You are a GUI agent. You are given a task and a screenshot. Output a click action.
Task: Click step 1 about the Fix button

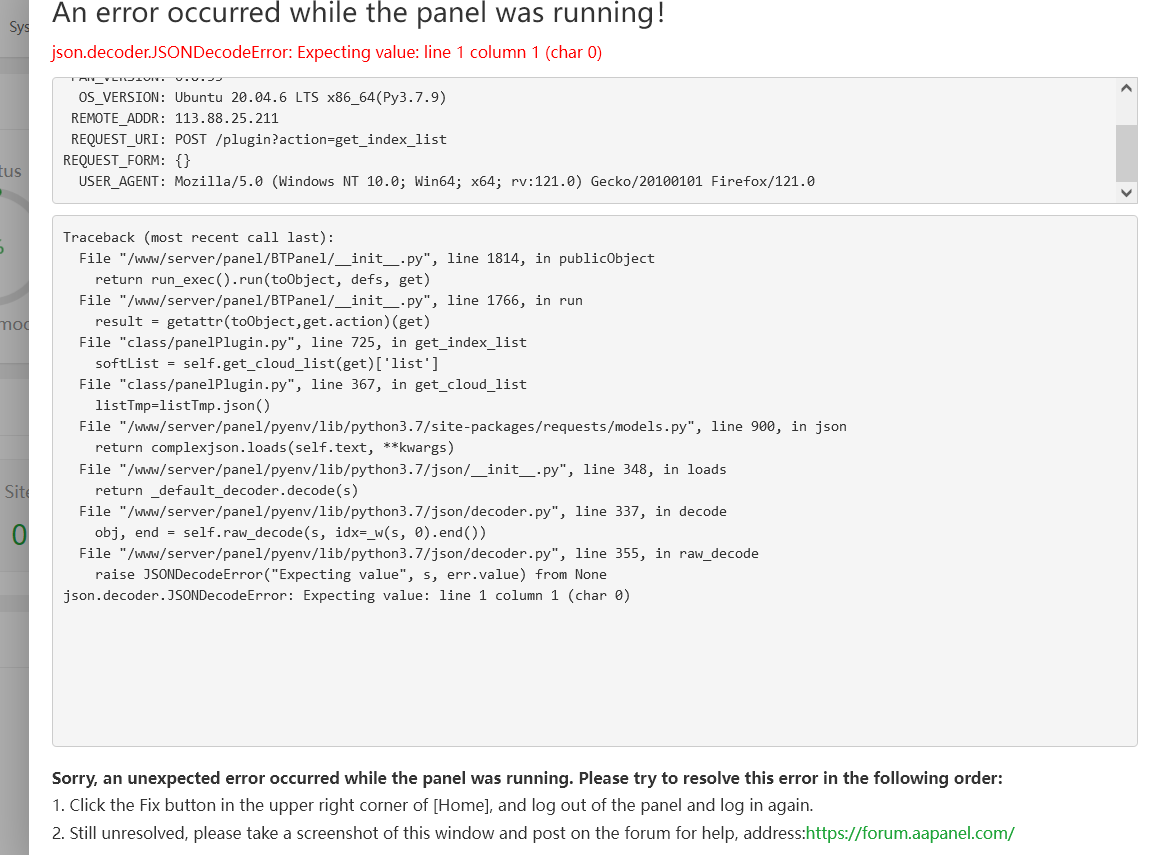pyautogui.click(x=432, y=805)
